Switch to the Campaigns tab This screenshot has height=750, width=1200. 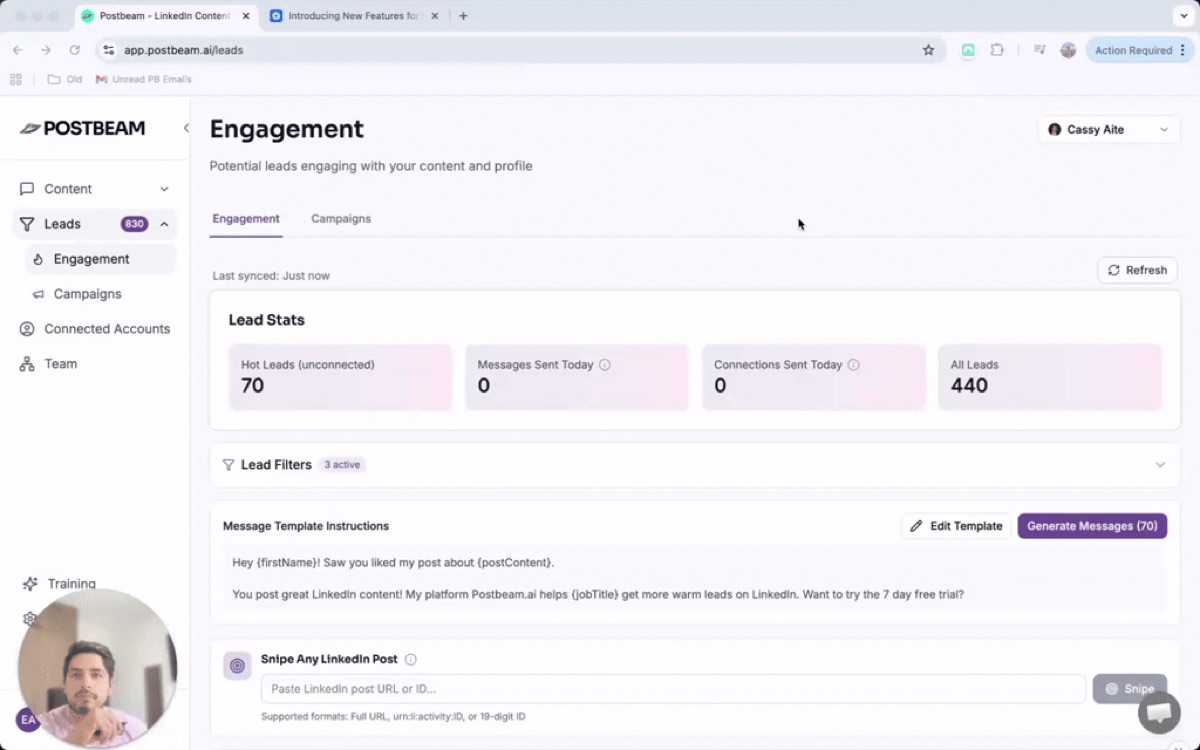coord(341,218)
